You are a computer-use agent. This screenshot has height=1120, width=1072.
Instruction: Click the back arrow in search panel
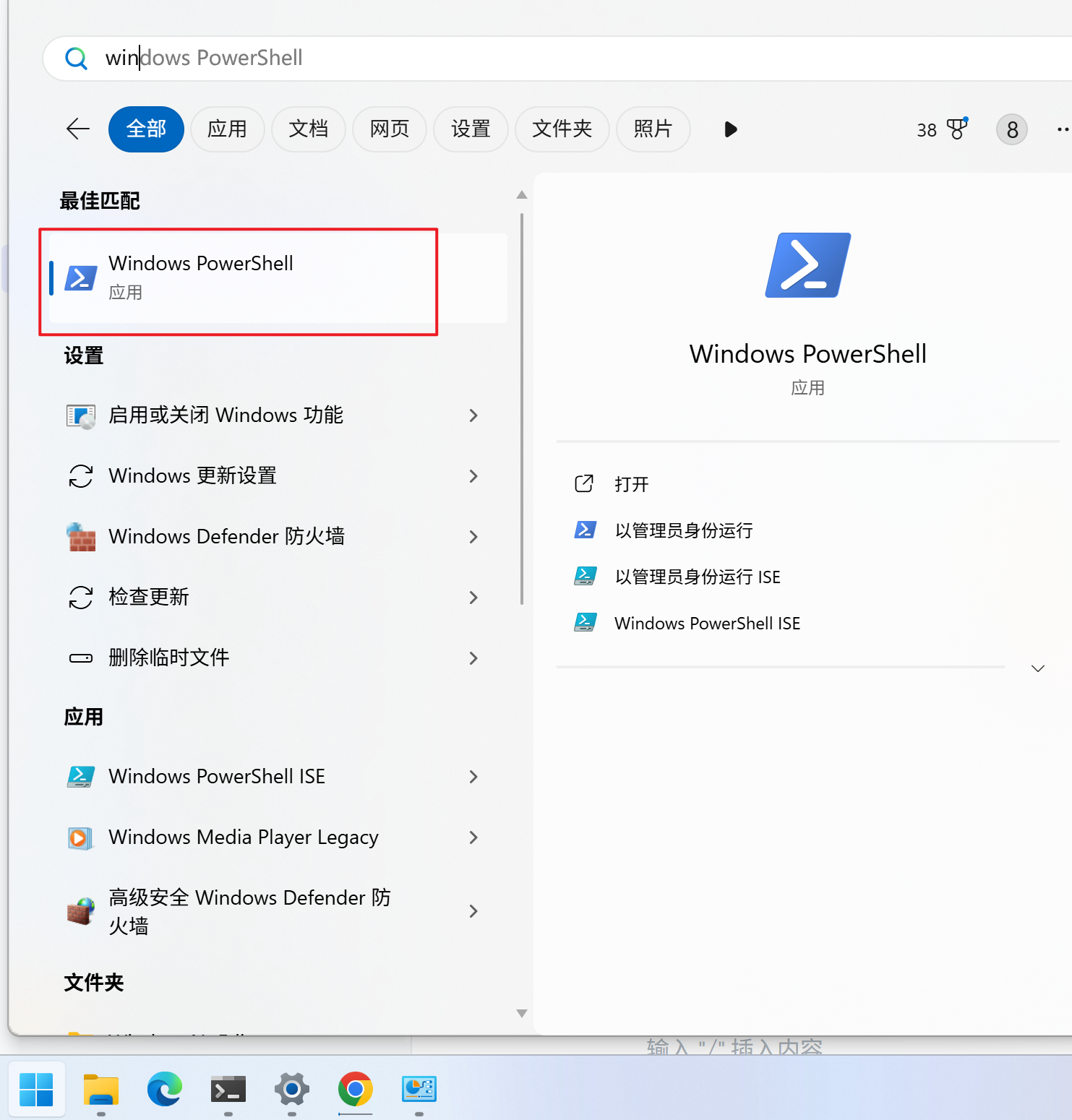78,129
